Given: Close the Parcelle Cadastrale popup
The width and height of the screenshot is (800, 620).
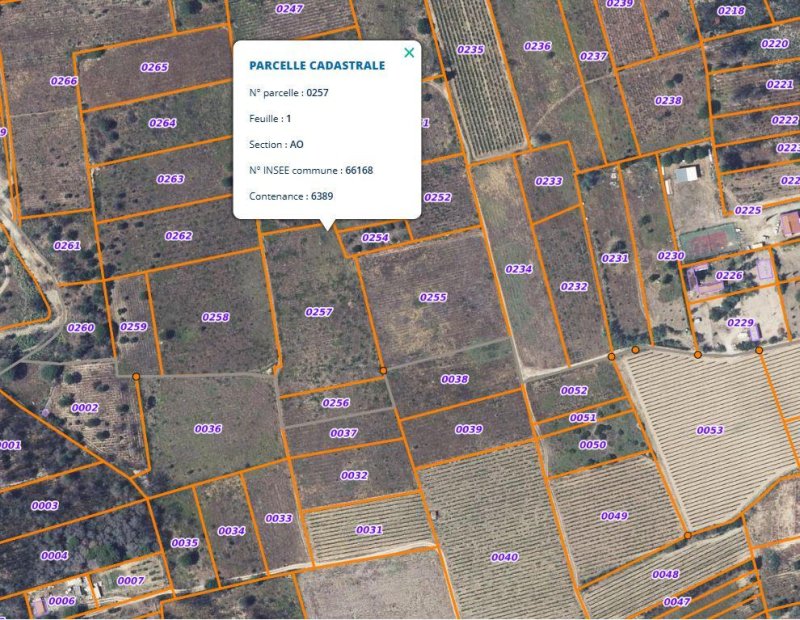Looking at the screenshot, I should point(408,53).
